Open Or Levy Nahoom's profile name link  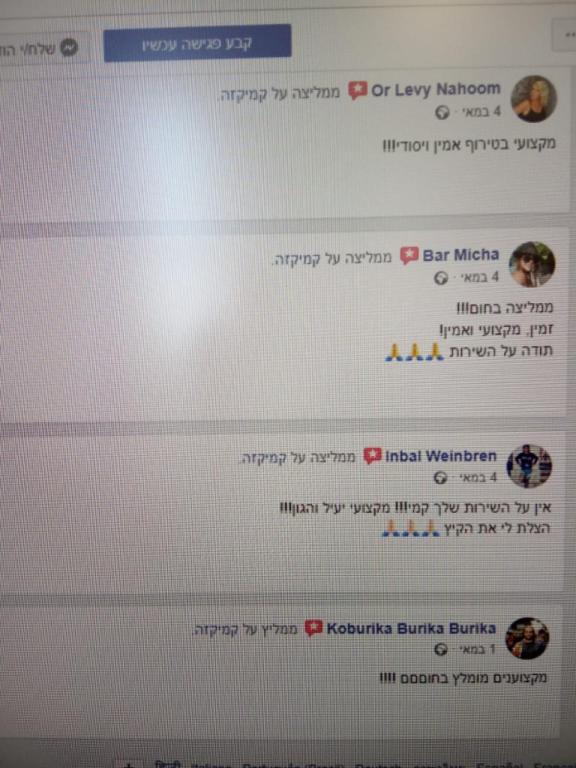coord(436,90)
